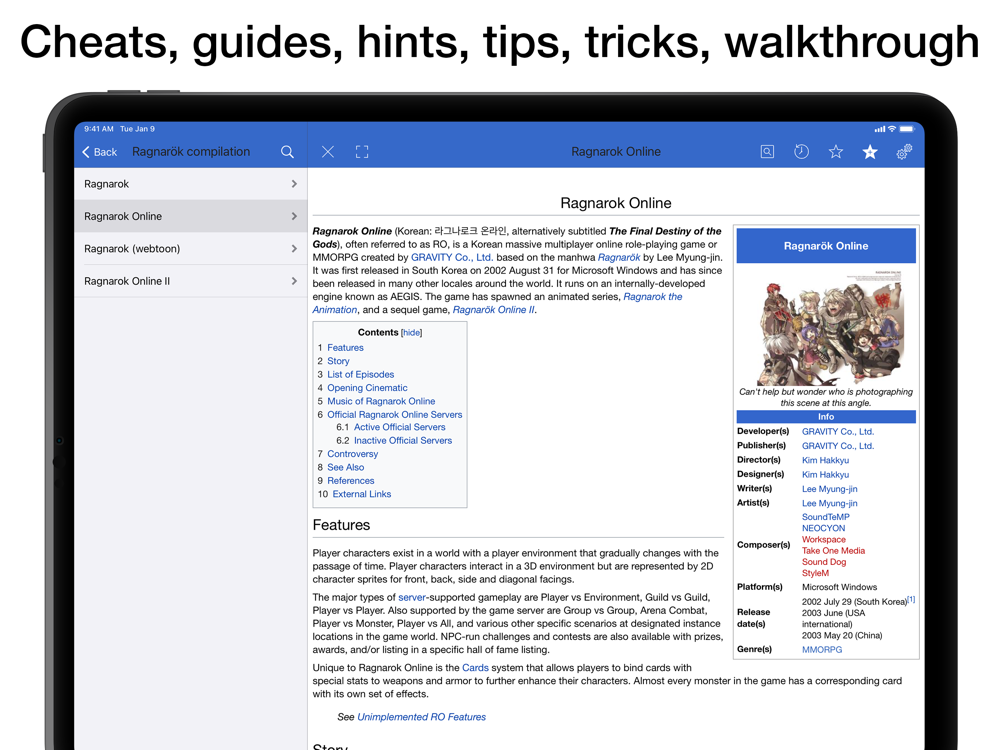This screenshot has height=750, width=1000.
Task: Jump to External Links section
Action: (x=362, y=494)
